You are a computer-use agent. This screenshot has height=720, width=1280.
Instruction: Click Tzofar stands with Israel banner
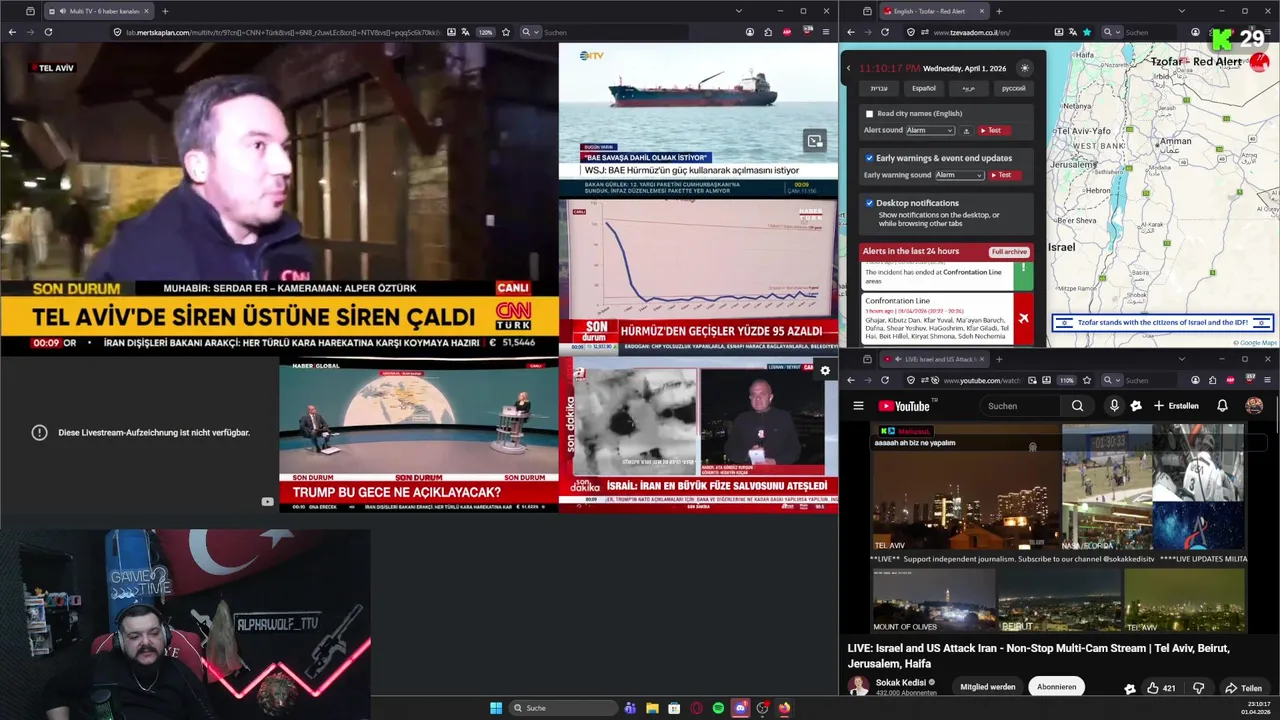1162,322
